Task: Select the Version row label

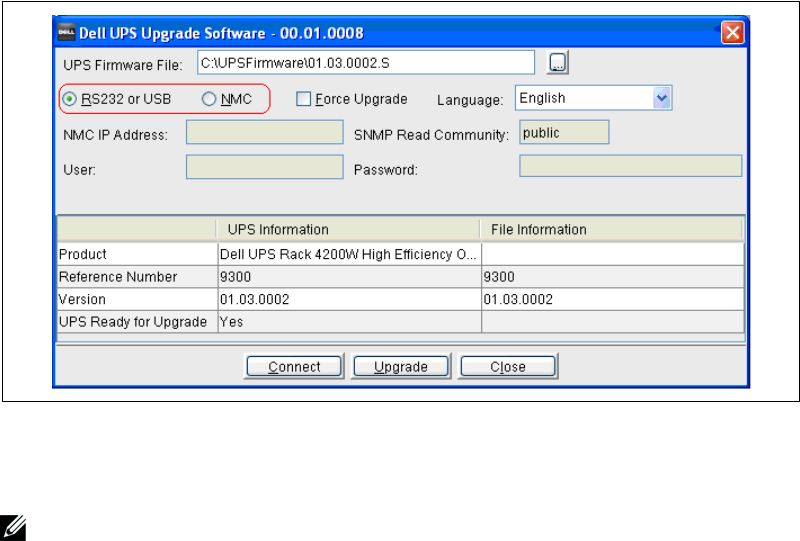Action: (82, 299)
